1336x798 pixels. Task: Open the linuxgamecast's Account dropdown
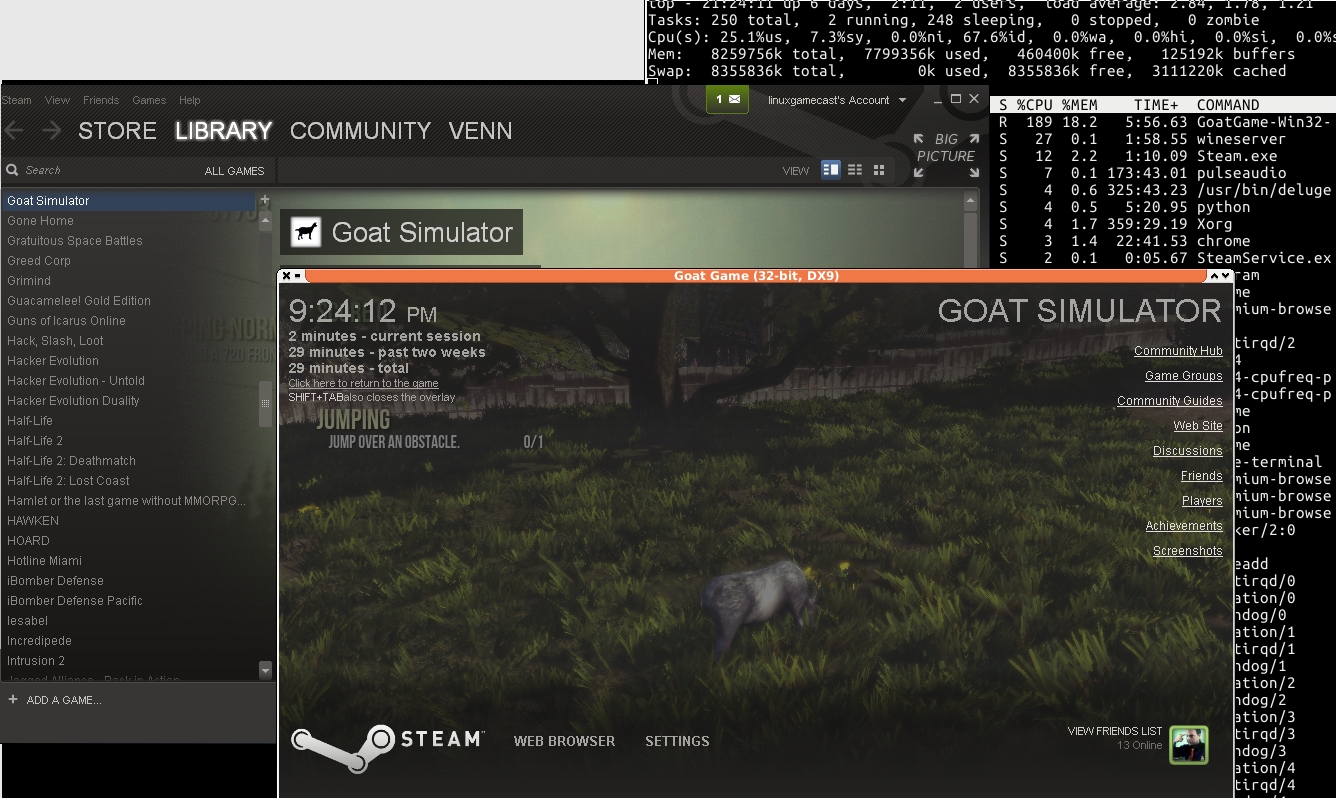click(837, 100)
